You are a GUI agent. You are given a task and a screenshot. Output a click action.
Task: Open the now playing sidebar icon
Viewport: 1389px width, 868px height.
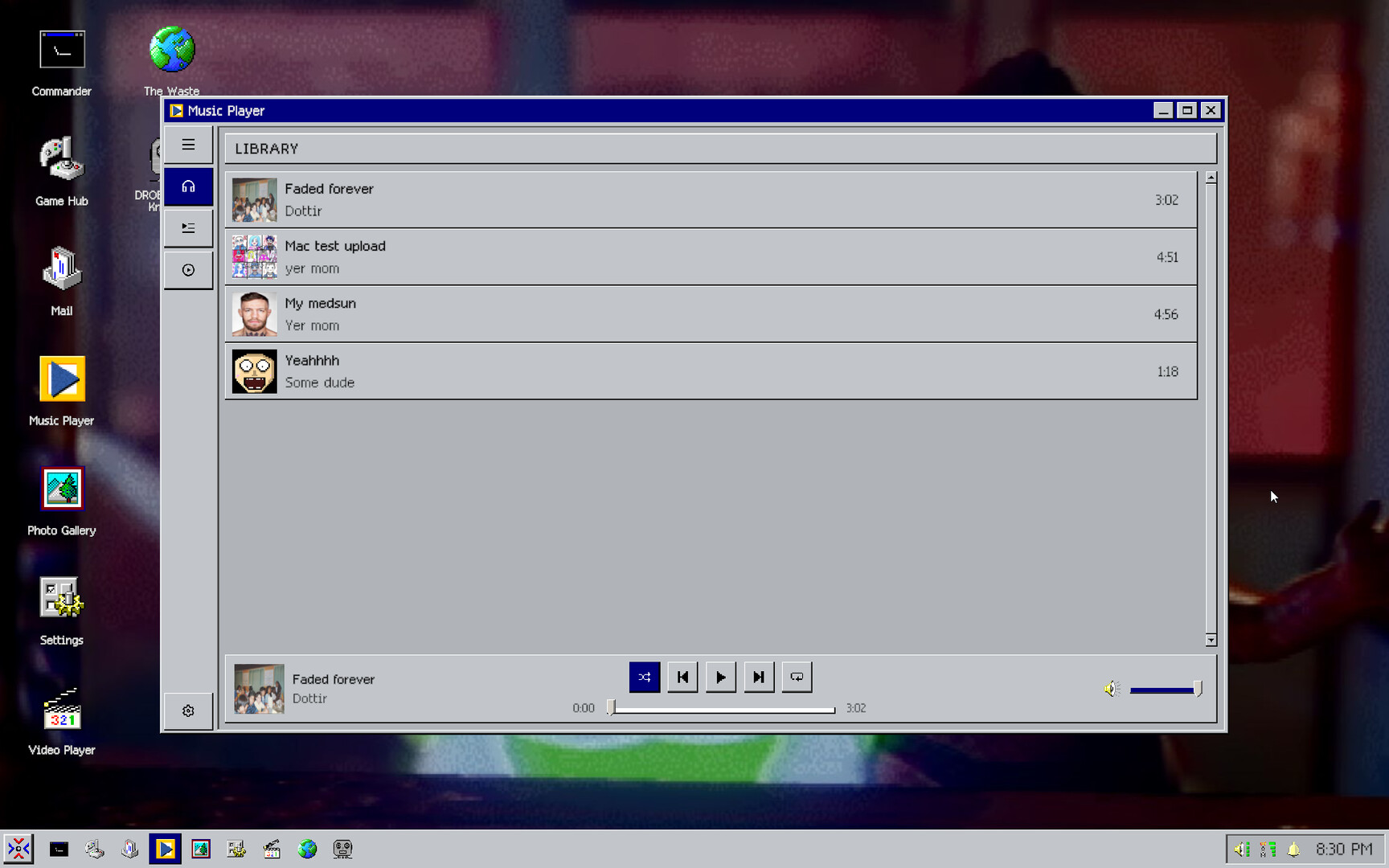pos(188,270)
